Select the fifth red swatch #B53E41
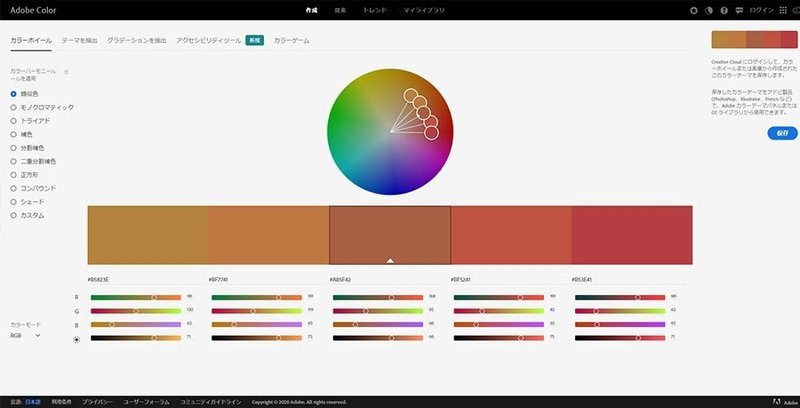This screenshot has height=408, width=800. tap(632, 235)
